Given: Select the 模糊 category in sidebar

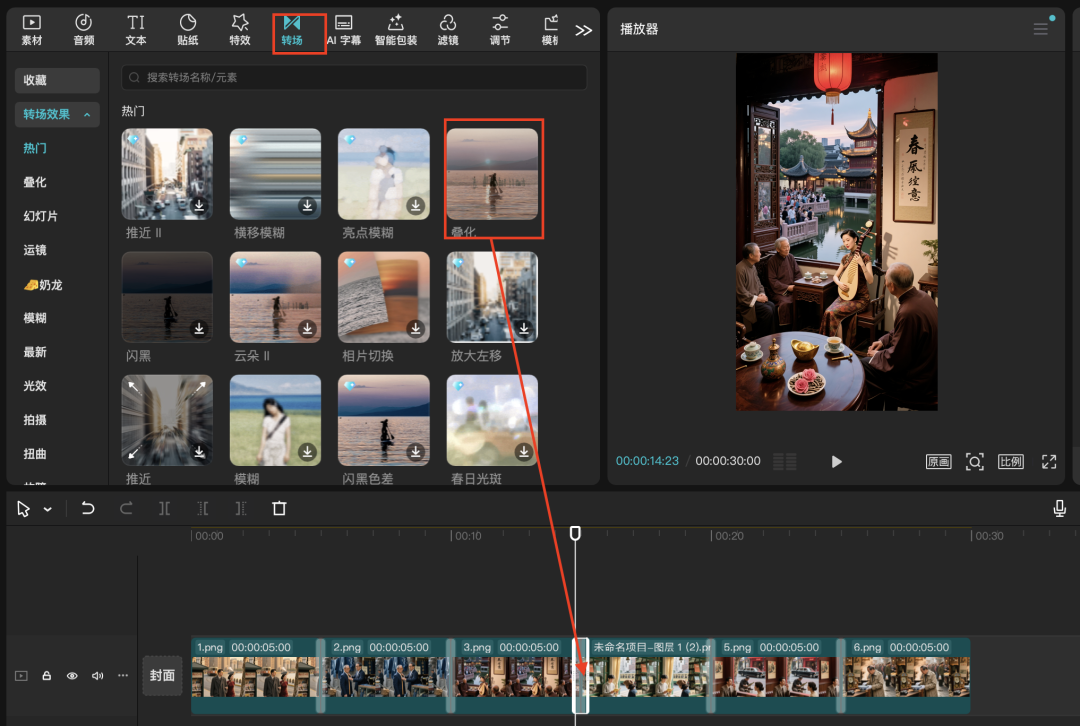Looking at the screenshot, I should point(35,318).
